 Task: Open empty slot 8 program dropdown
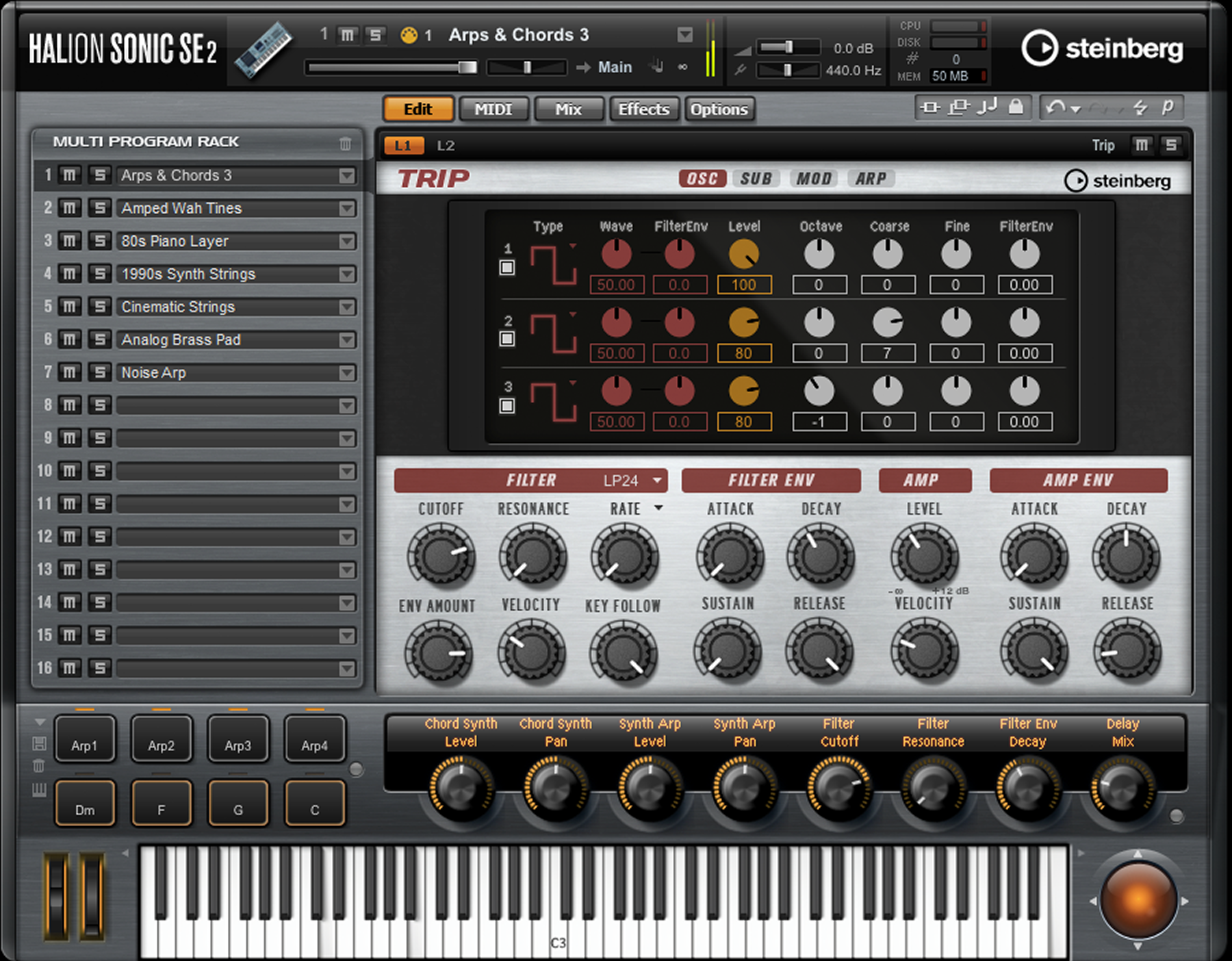(x=347, y=406)
